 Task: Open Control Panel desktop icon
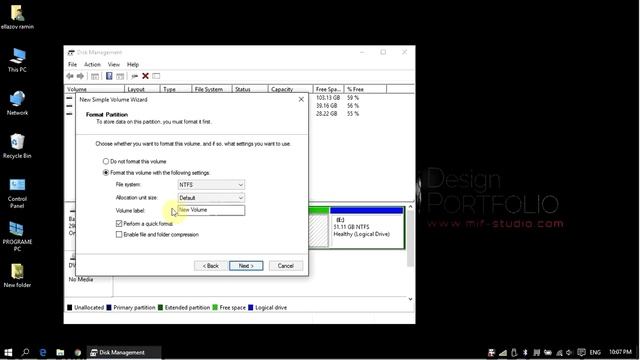17,193
